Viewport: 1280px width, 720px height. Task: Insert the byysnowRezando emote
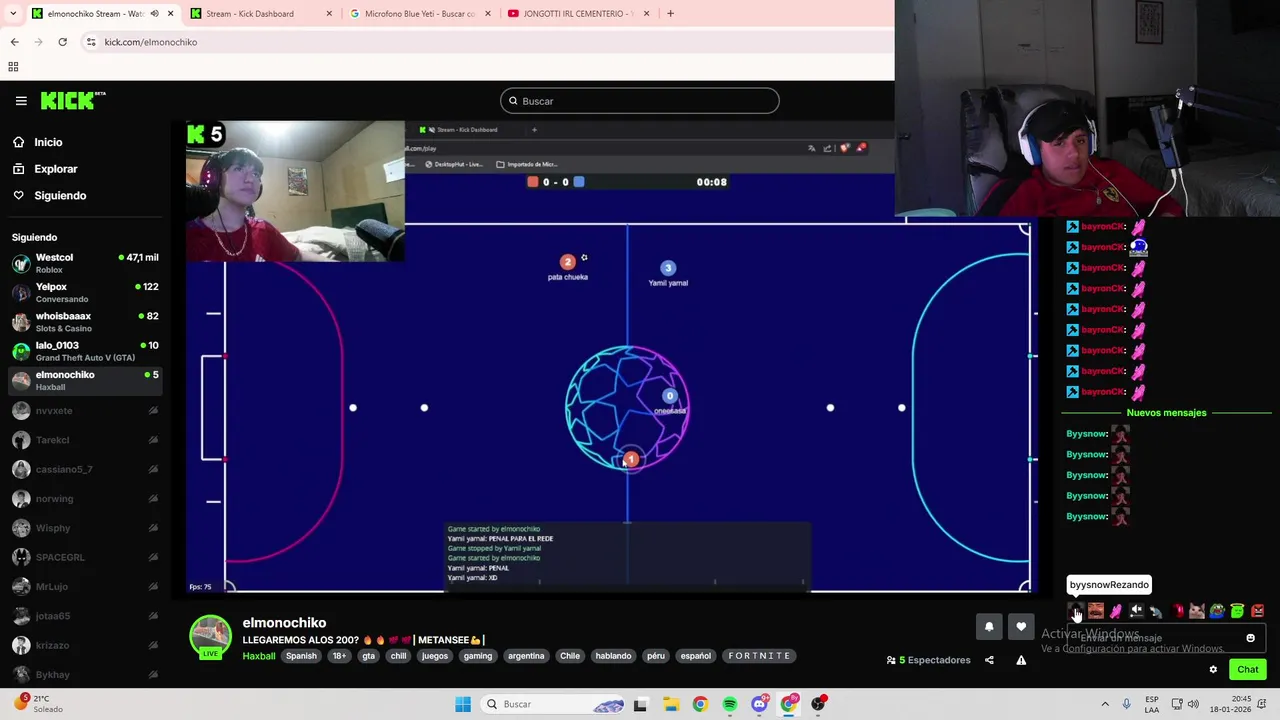click(x=1076, y=610)
